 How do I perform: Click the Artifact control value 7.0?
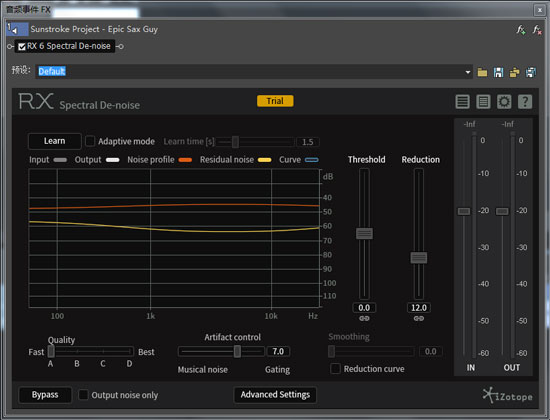click(278, 351)
